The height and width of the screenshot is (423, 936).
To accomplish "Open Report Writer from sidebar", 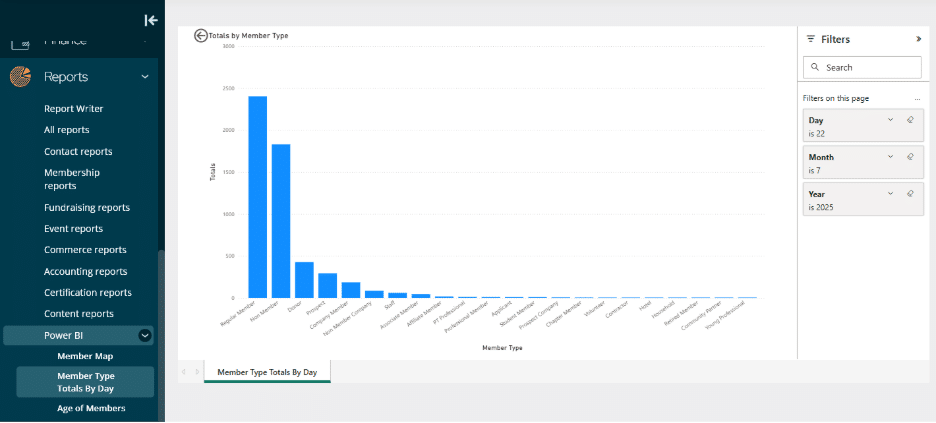I will (x=74, y=109).
